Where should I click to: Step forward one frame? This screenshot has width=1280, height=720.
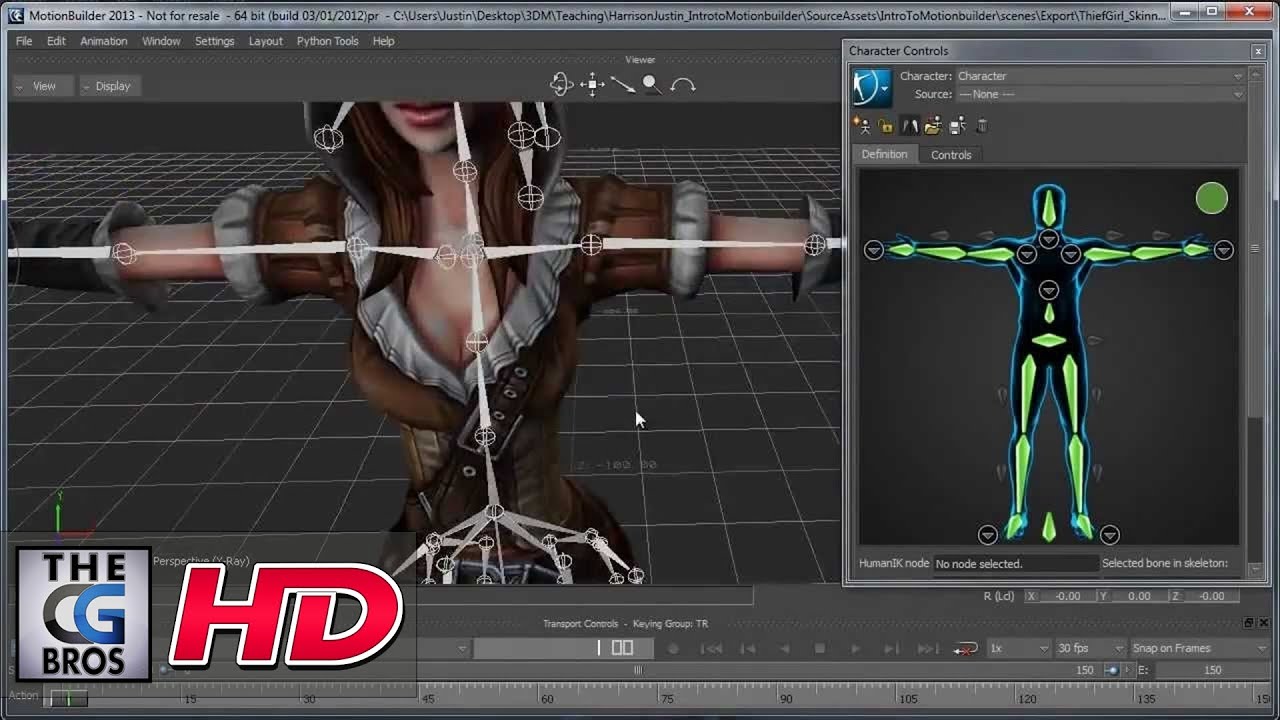[891, 648]
